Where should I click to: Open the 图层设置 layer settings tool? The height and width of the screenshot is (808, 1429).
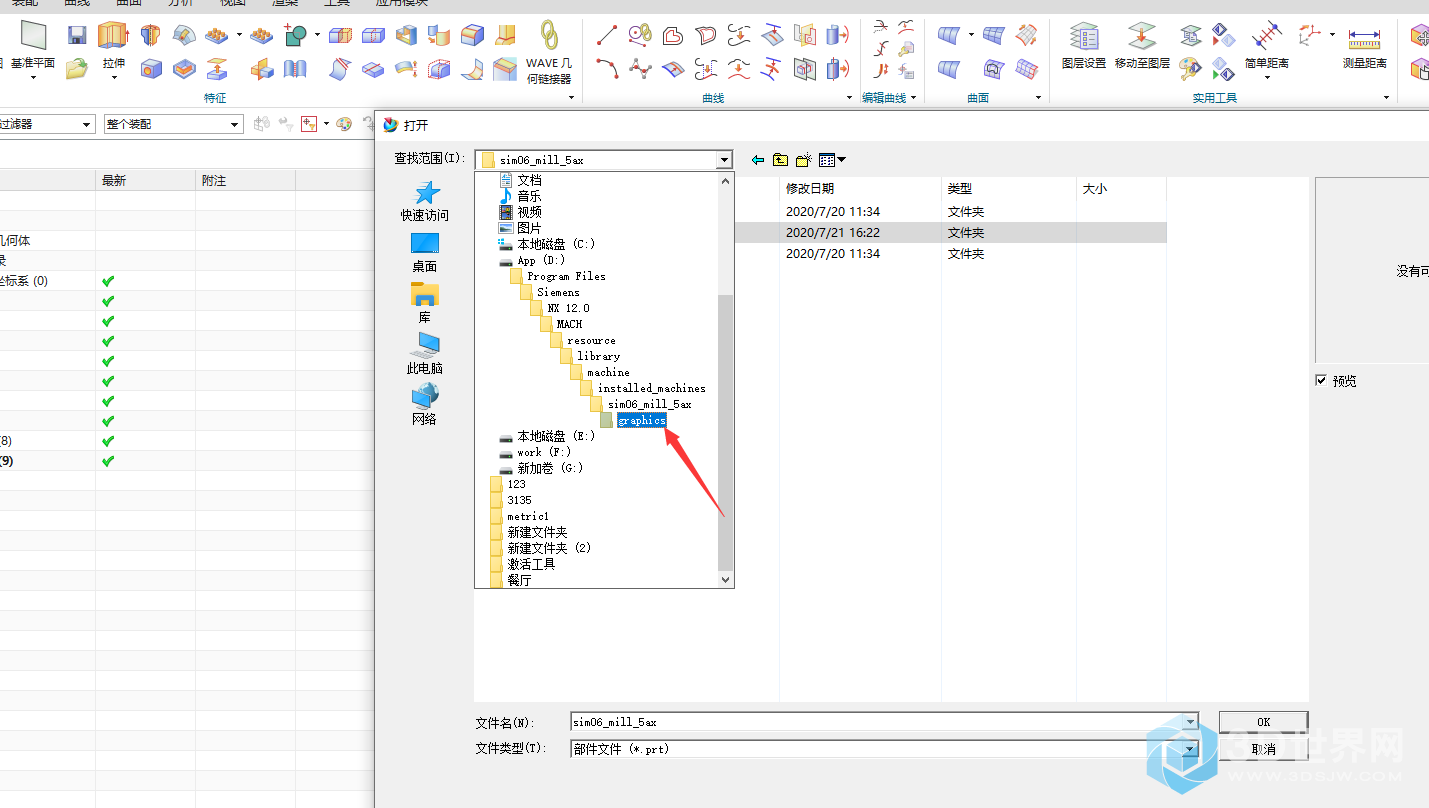tap(1083, 38)
